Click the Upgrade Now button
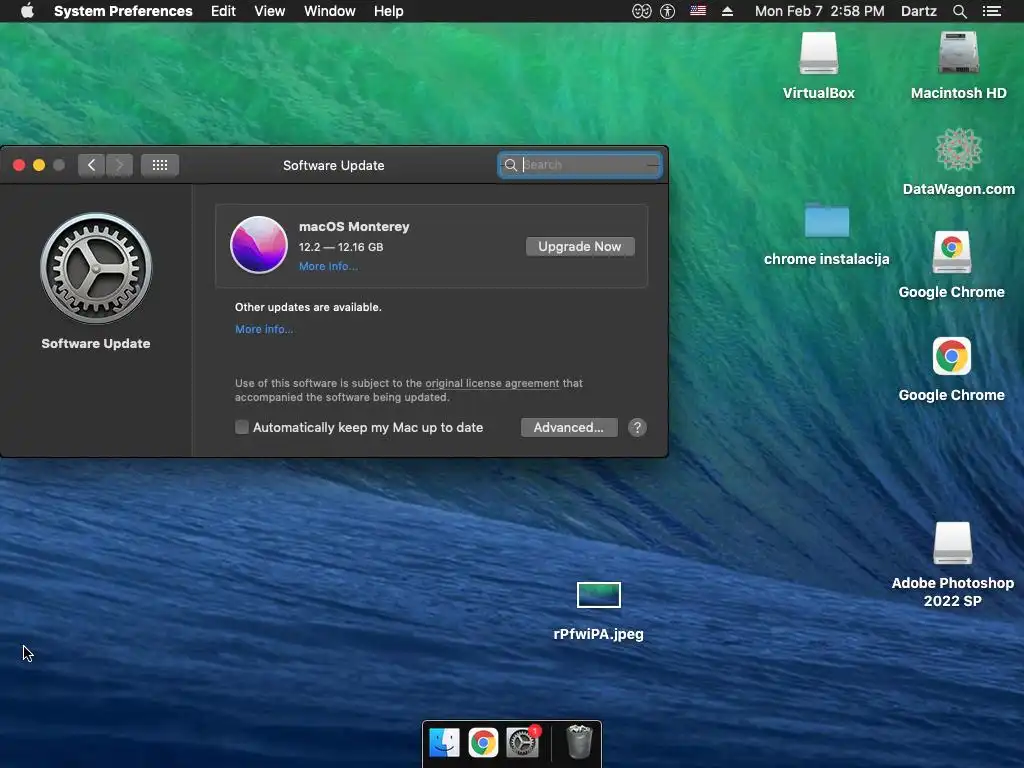Viewport: 1024px width, 768px height. click(x=580, y=246)
